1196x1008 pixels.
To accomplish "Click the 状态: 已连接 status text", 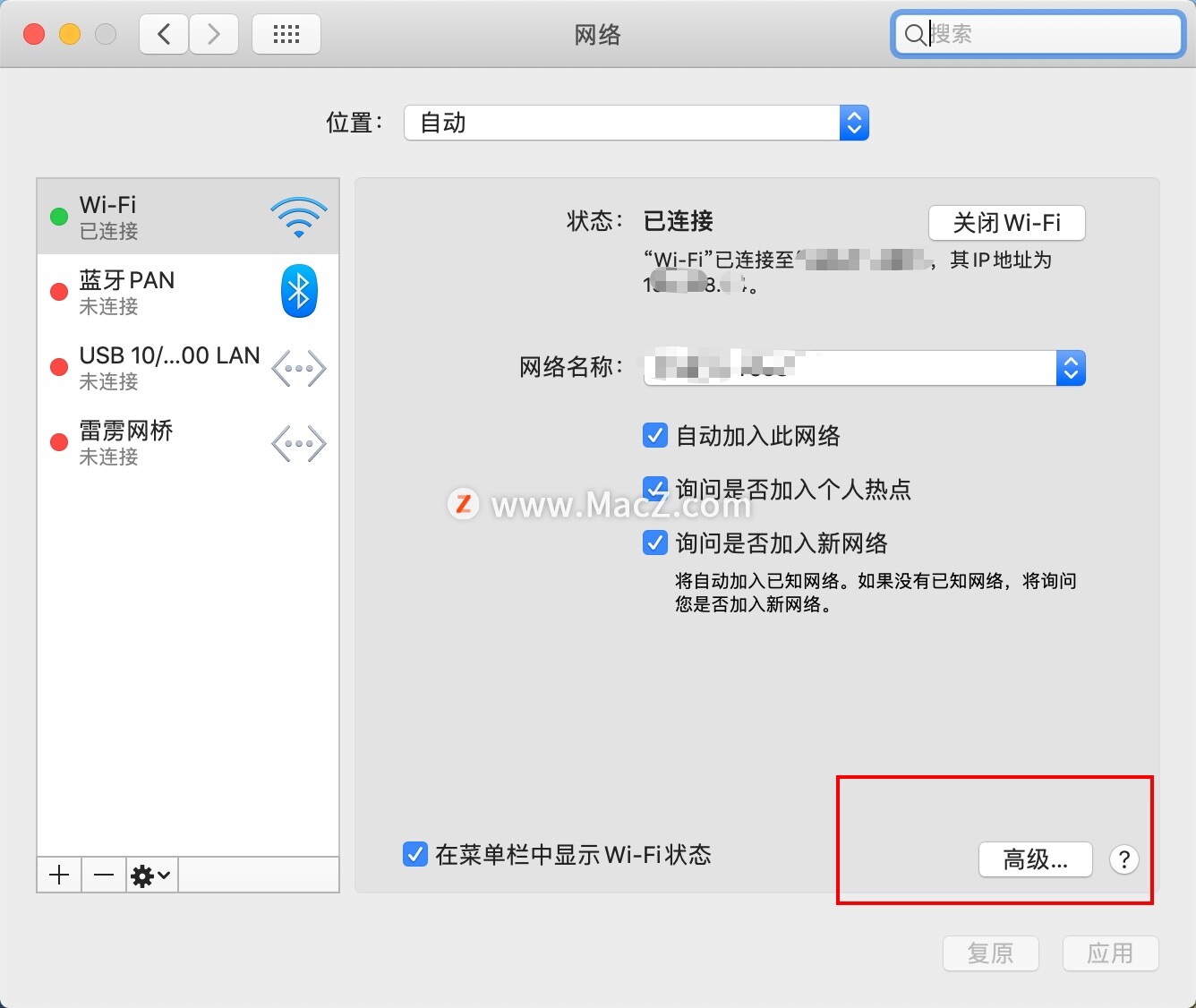I will [640, 221].
